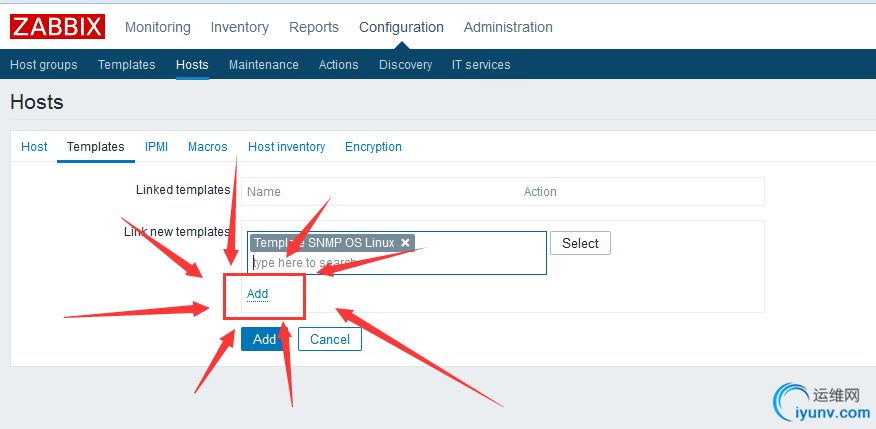Open the Administration menu

tap(508, 27)
